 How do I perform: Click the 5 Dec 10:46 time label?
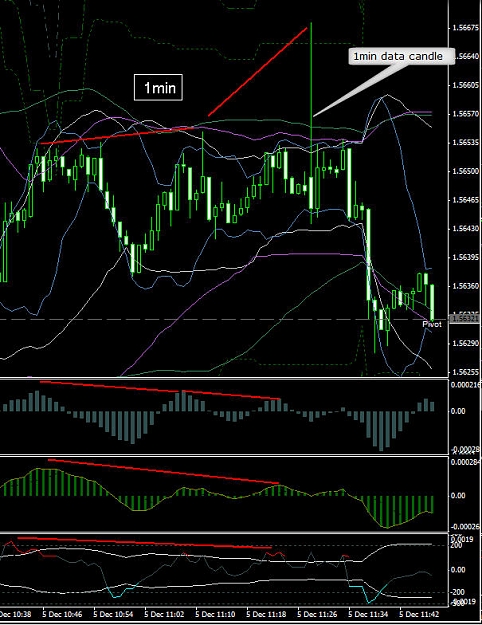coord(62,614)
